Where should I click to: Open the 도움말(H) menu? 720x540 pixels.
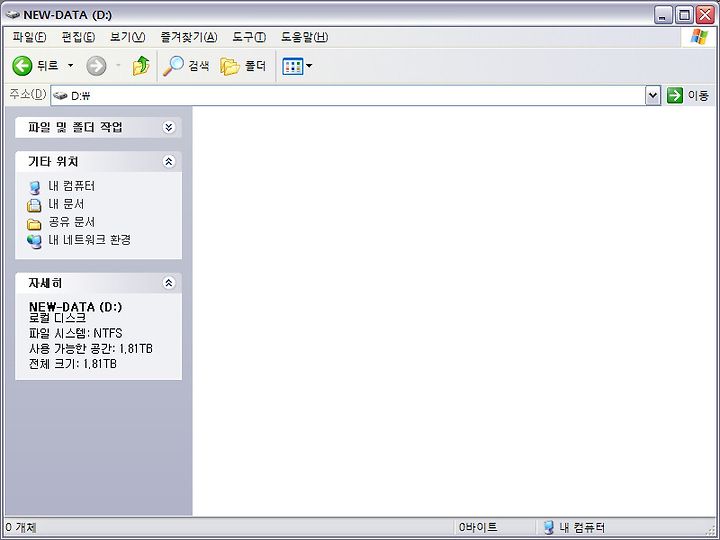point(304,37)
